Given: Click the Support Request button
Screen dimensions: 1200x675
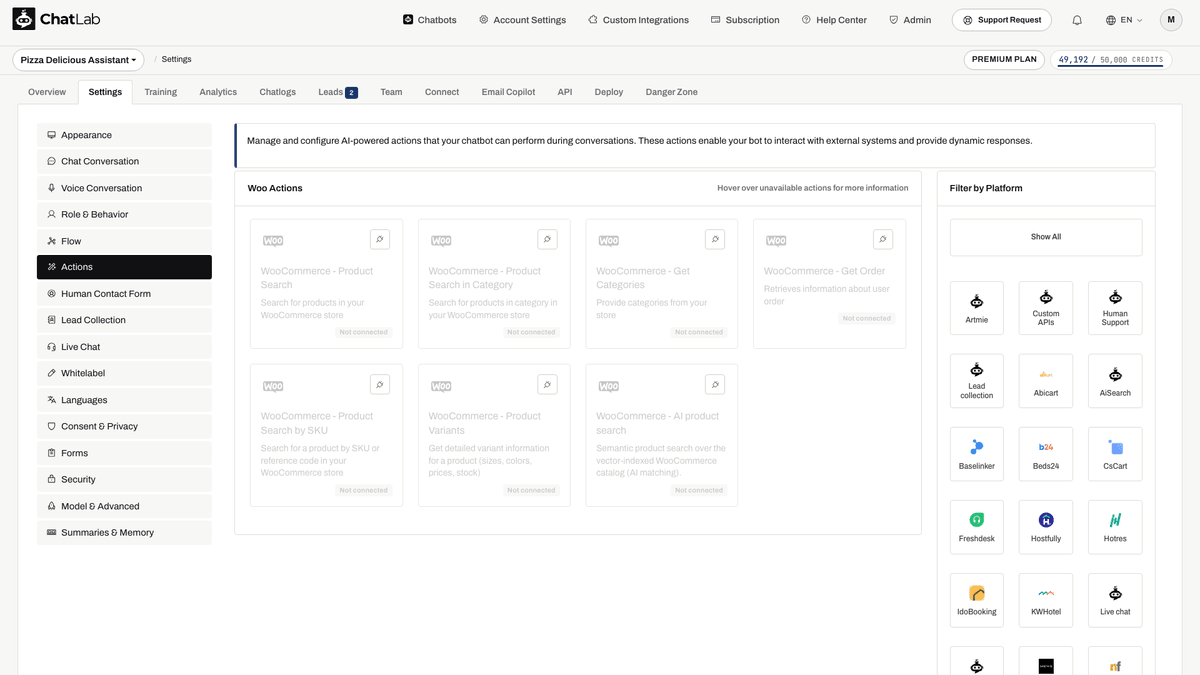Looking at the screenshot, I should click(1003, 20).
